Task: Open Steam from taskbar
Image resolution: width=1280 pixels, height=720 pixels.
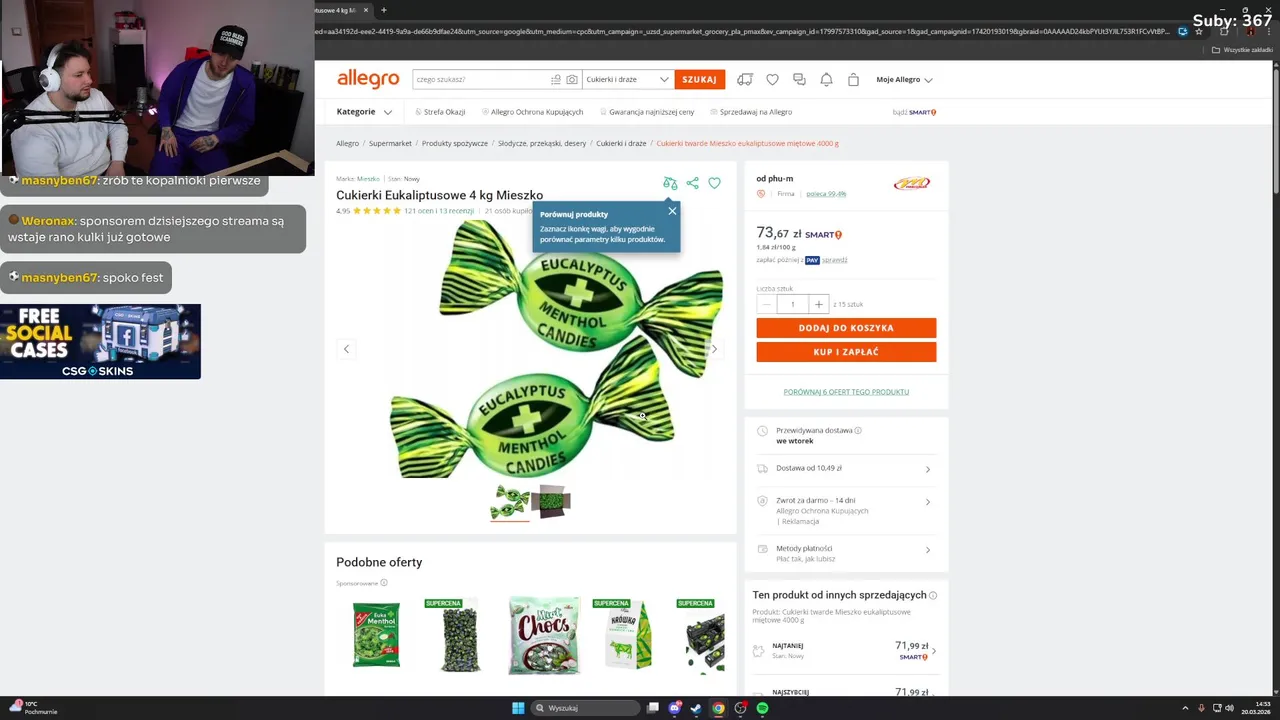Action: click(696, 708)
